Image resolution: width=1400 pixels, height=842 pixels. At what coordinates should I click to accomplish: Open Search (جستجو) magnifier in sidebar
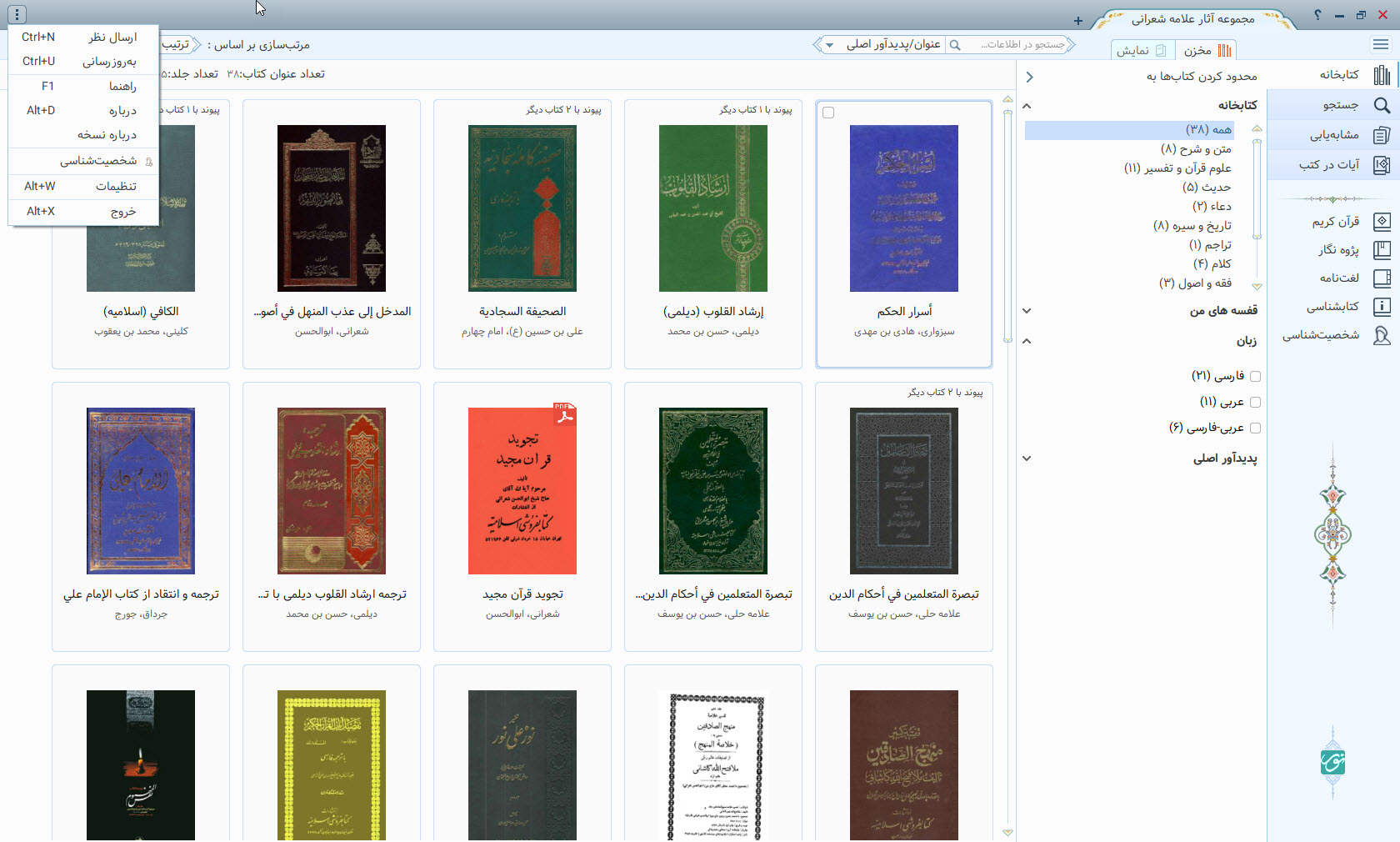[1382, 105]
